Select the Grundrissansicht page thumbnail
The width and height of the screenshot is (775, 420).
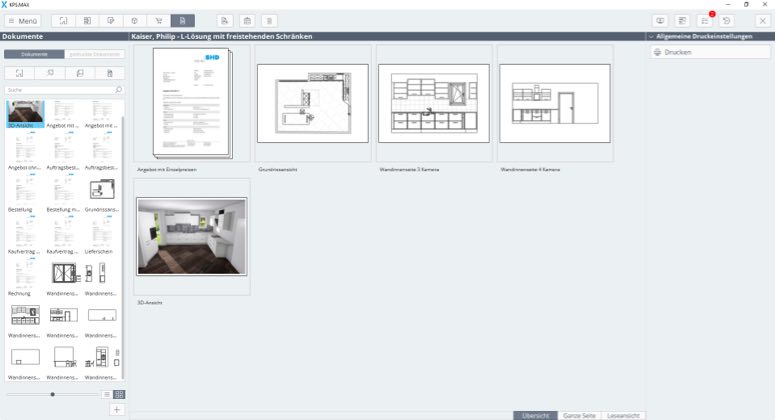(x=312, y=103)
